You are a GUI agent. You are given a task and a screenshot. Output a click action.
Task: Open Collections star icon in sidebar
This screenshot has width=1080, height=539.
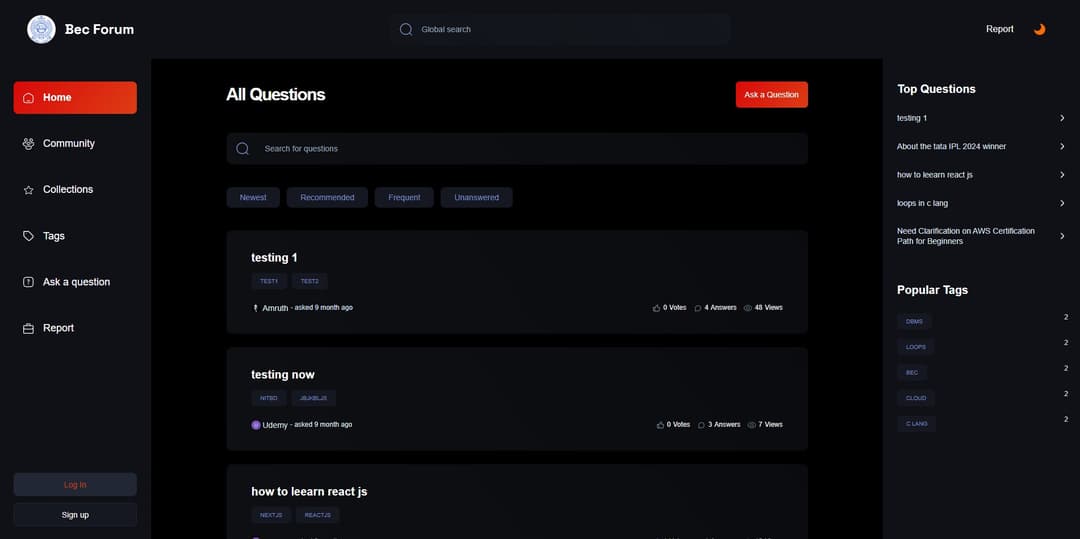[x=28, y=190]
